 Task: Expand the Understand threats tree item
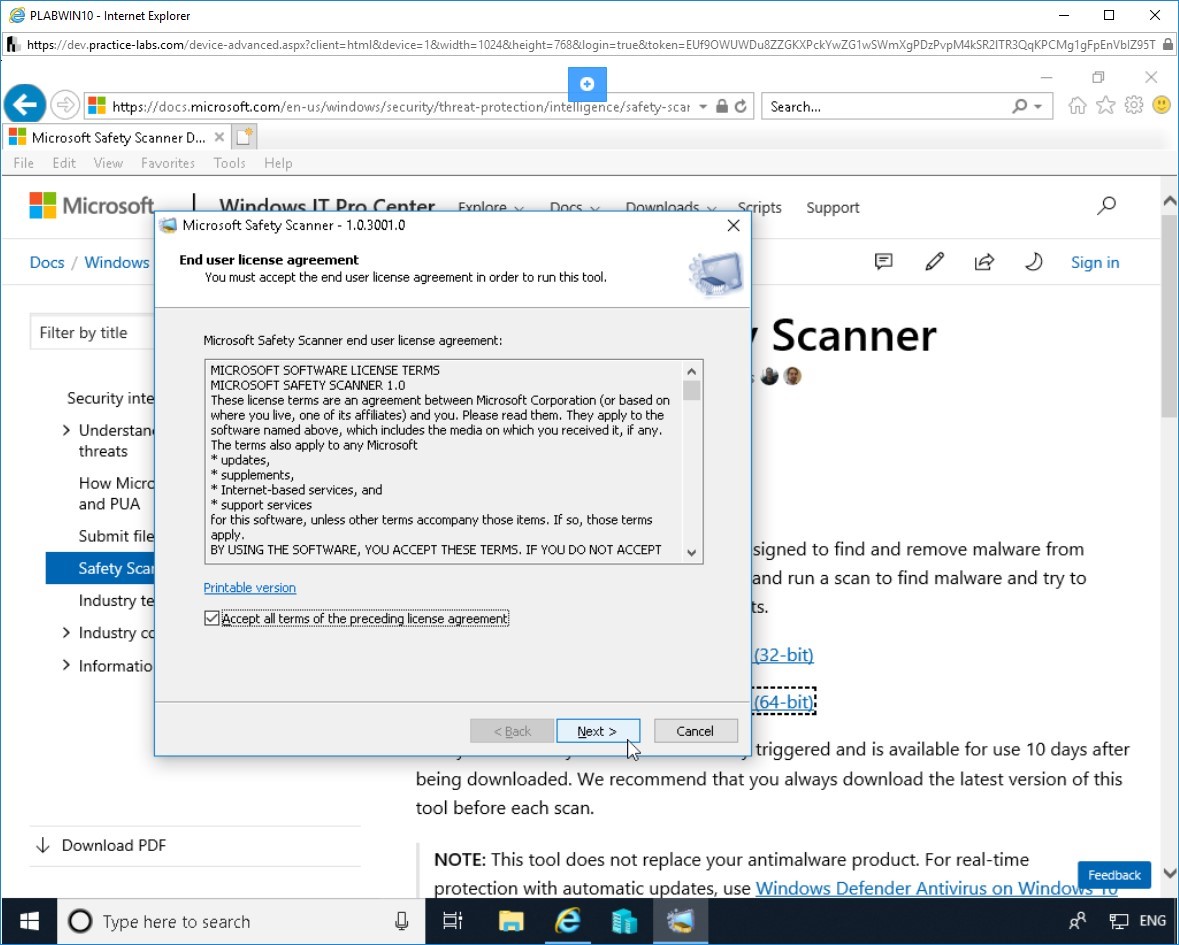66,430
